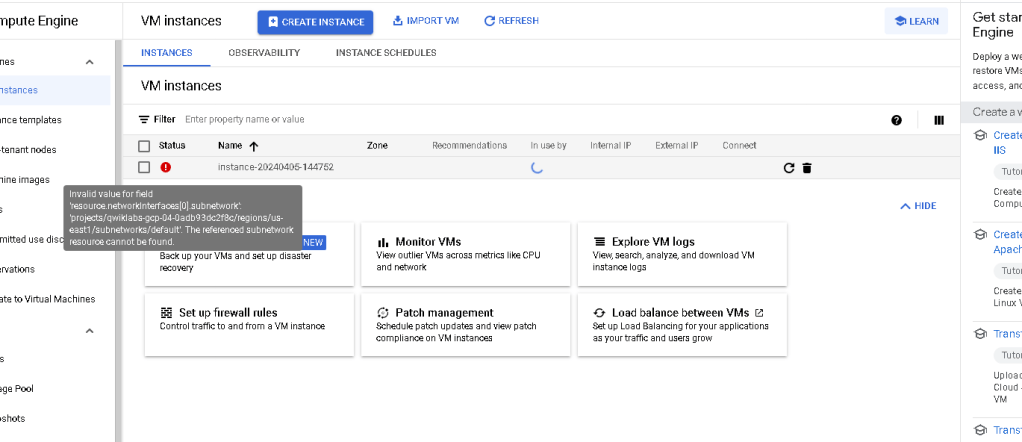Open the Explore VM logs card
Viewport: 1022px width, 442px height.
tap(682, 254)
